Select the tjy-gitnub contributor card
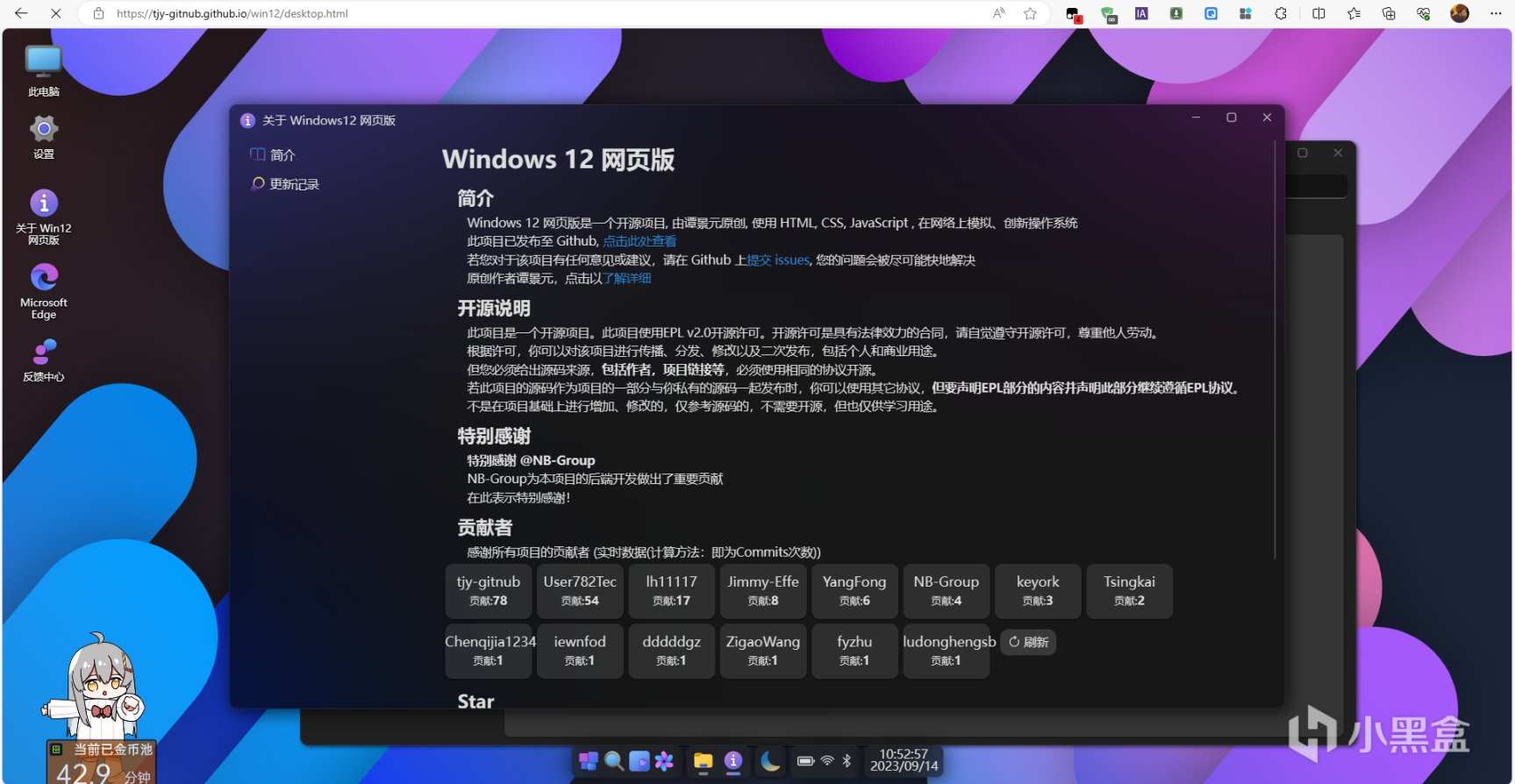 489,591
